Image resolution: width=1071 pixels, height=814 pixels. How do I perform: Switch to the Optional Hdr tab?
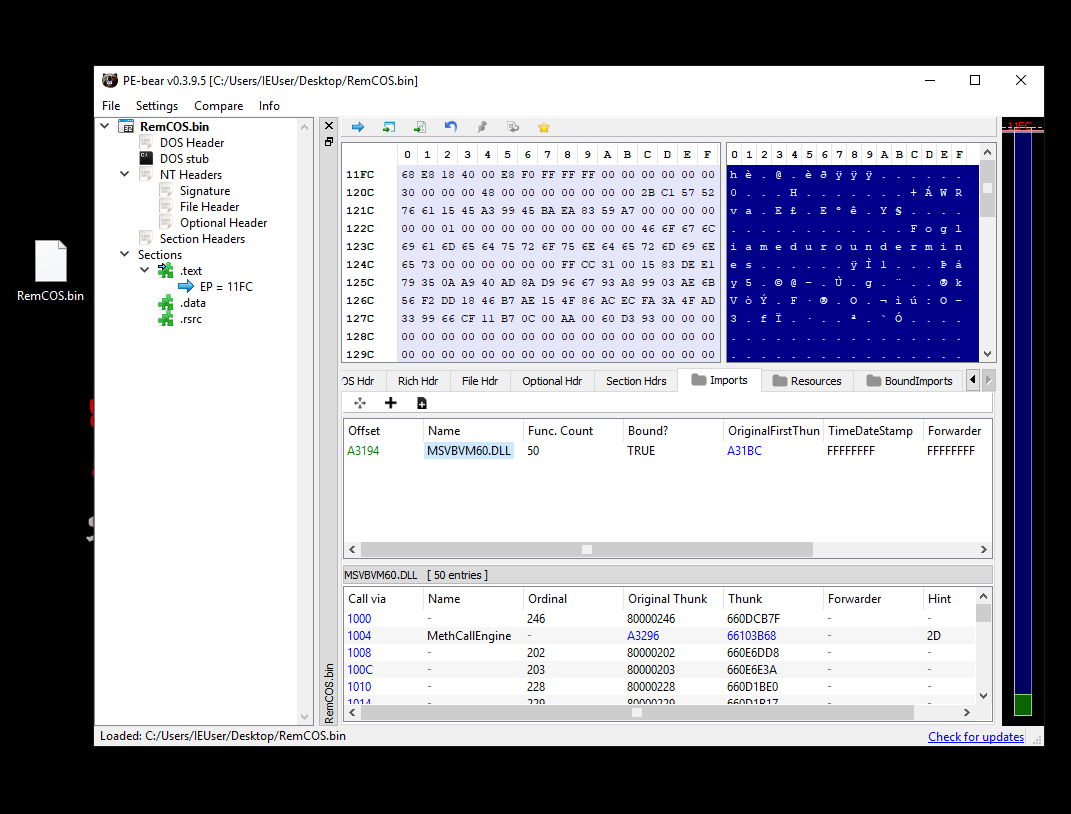(x=552, y=381)
